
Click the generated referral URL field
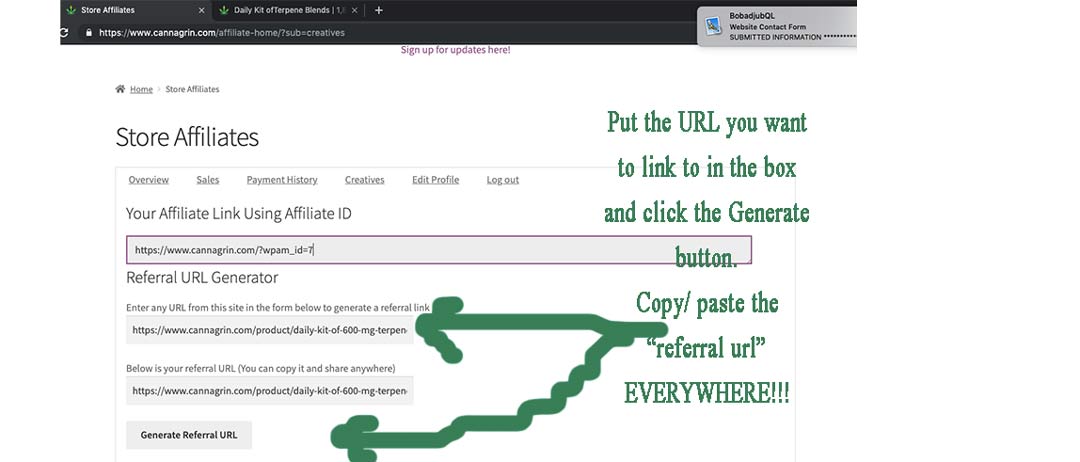[x=270, y=390]
